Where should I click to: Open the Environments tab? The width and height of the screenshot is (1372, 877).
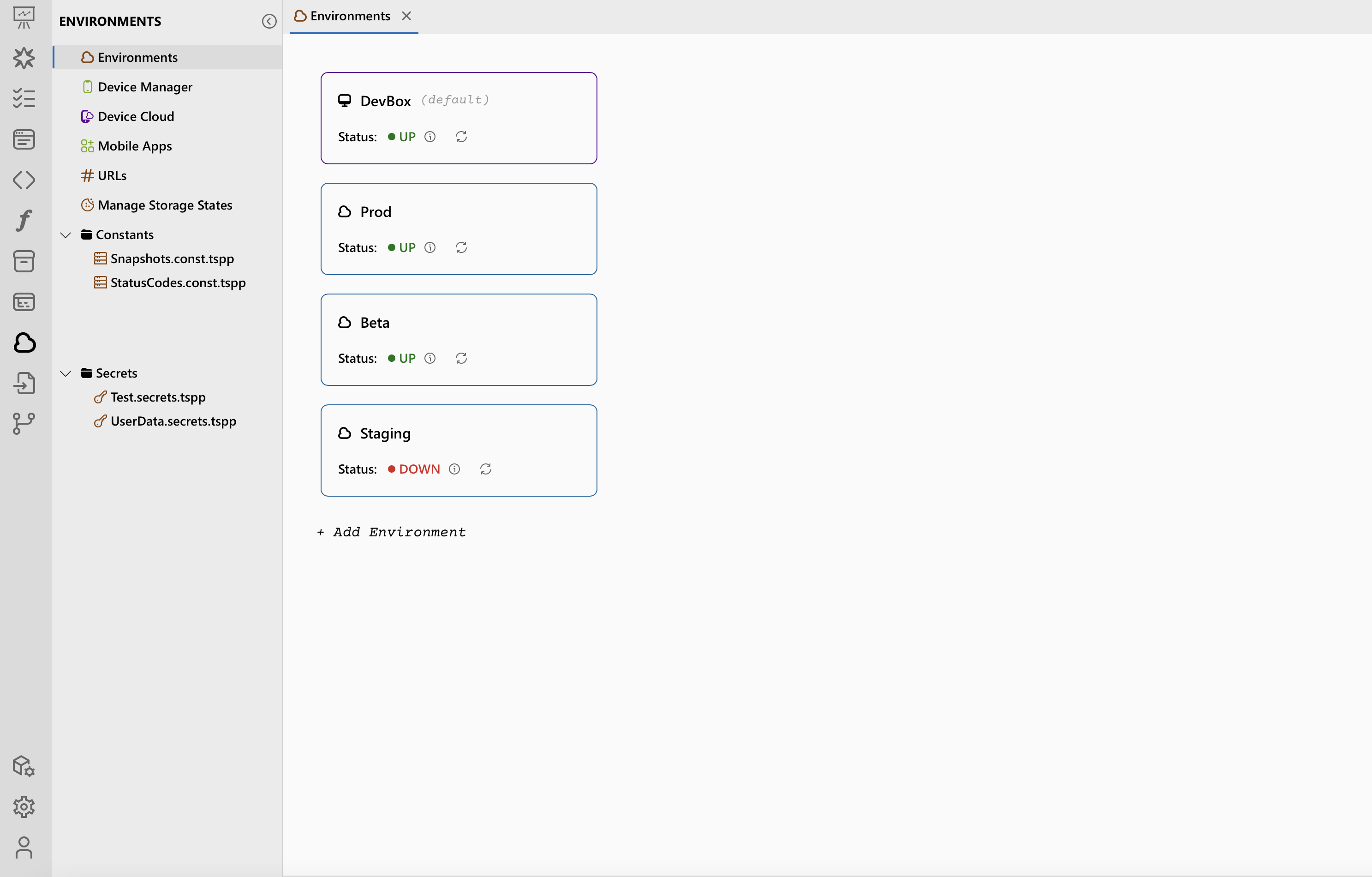pos(351,15)
